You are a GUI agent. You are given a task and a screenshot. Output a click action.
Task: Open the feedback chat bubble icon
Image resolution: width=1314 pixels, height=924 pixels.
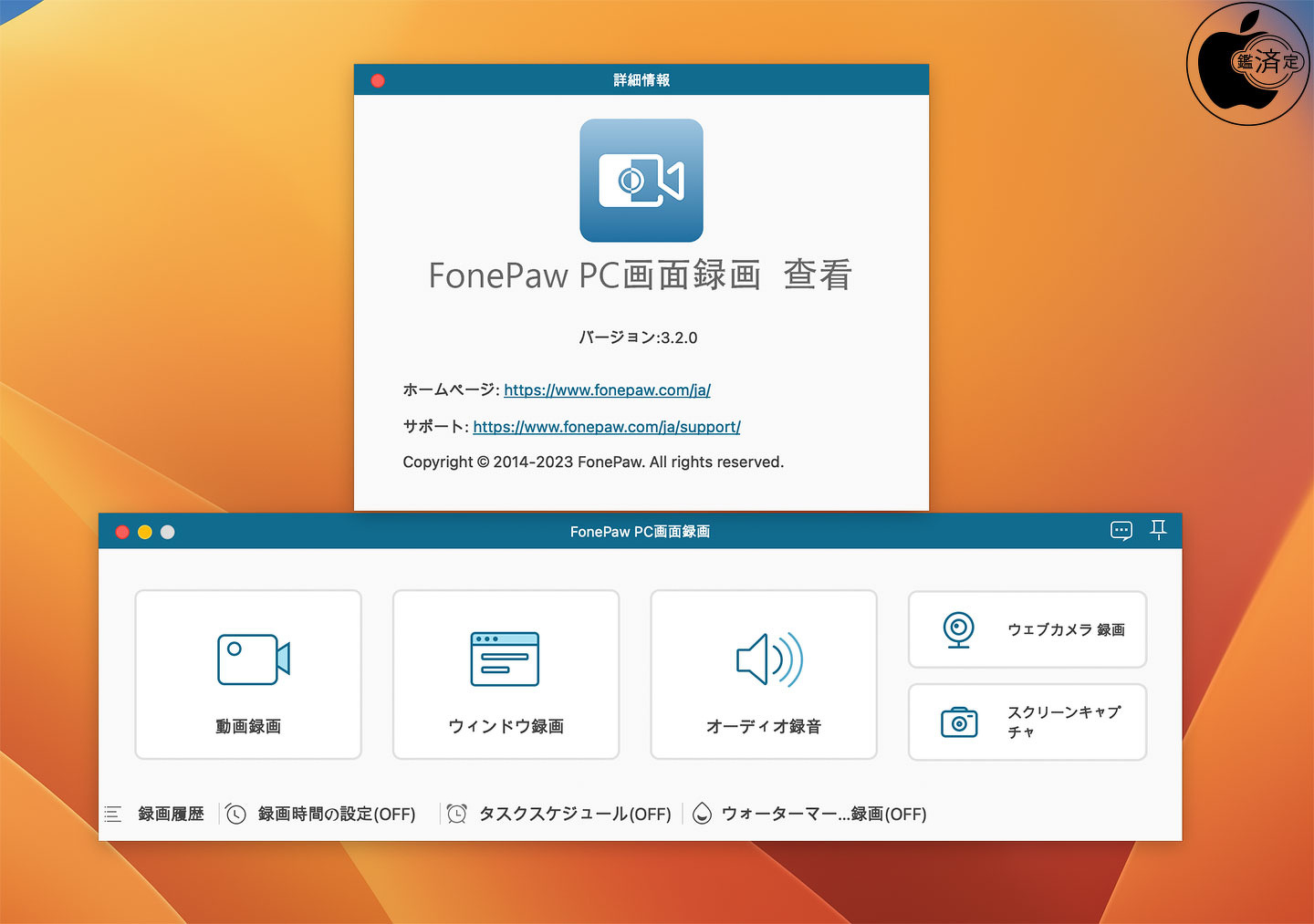tap(1121, 531)
